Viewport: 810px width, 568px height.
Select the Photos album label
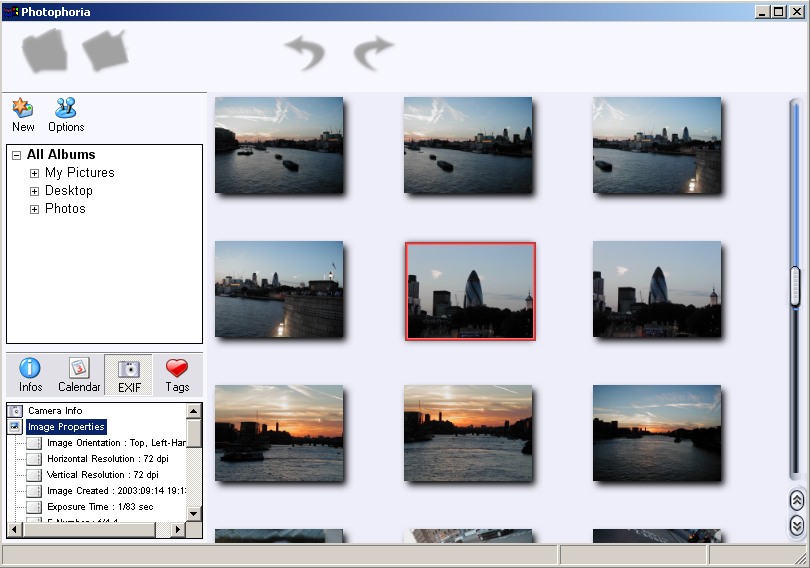(x=65, y=209)
